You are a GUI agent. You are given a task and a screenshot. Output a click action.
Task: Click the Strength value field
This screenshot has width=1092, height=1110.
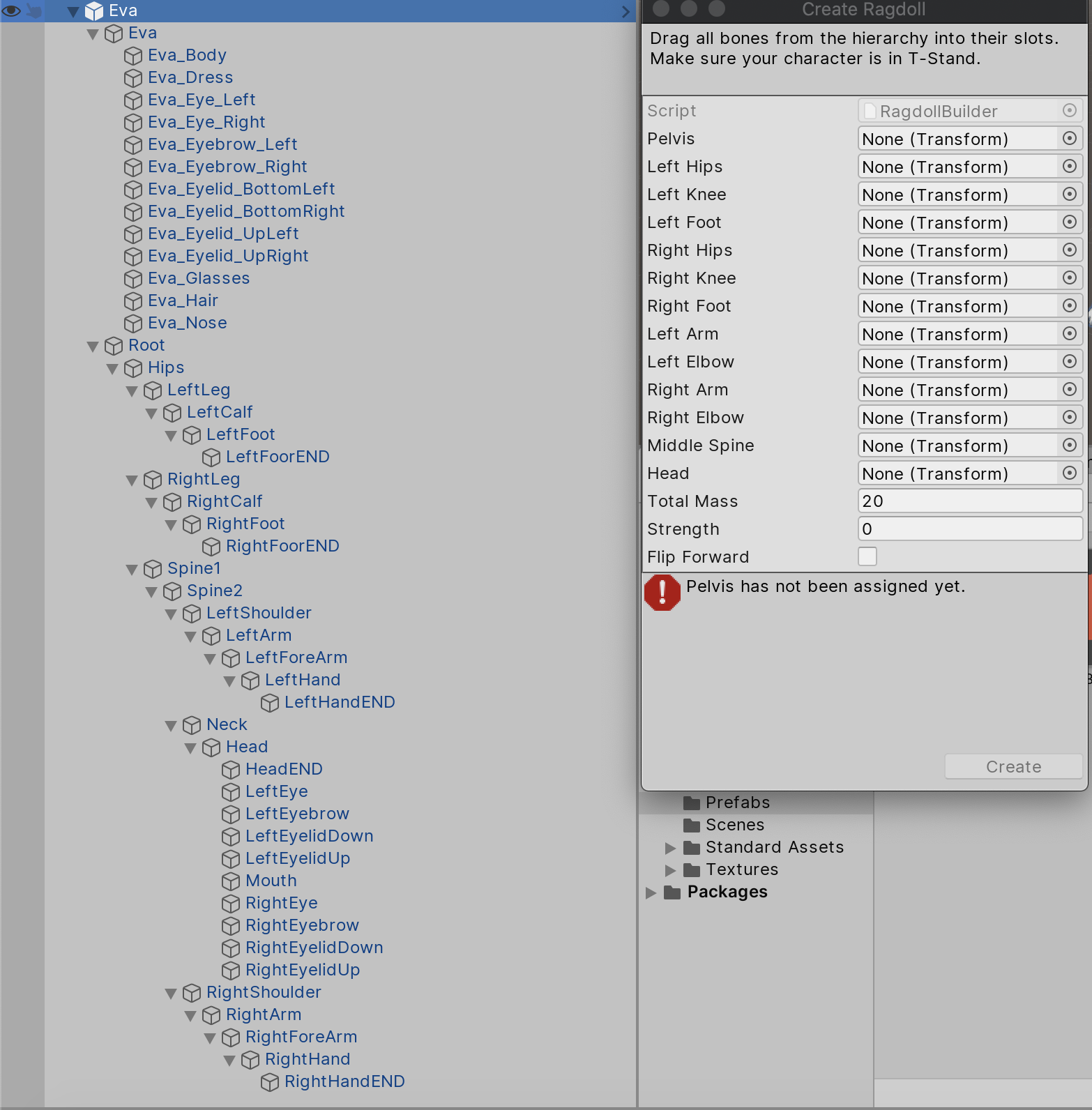tap(970, 529)
